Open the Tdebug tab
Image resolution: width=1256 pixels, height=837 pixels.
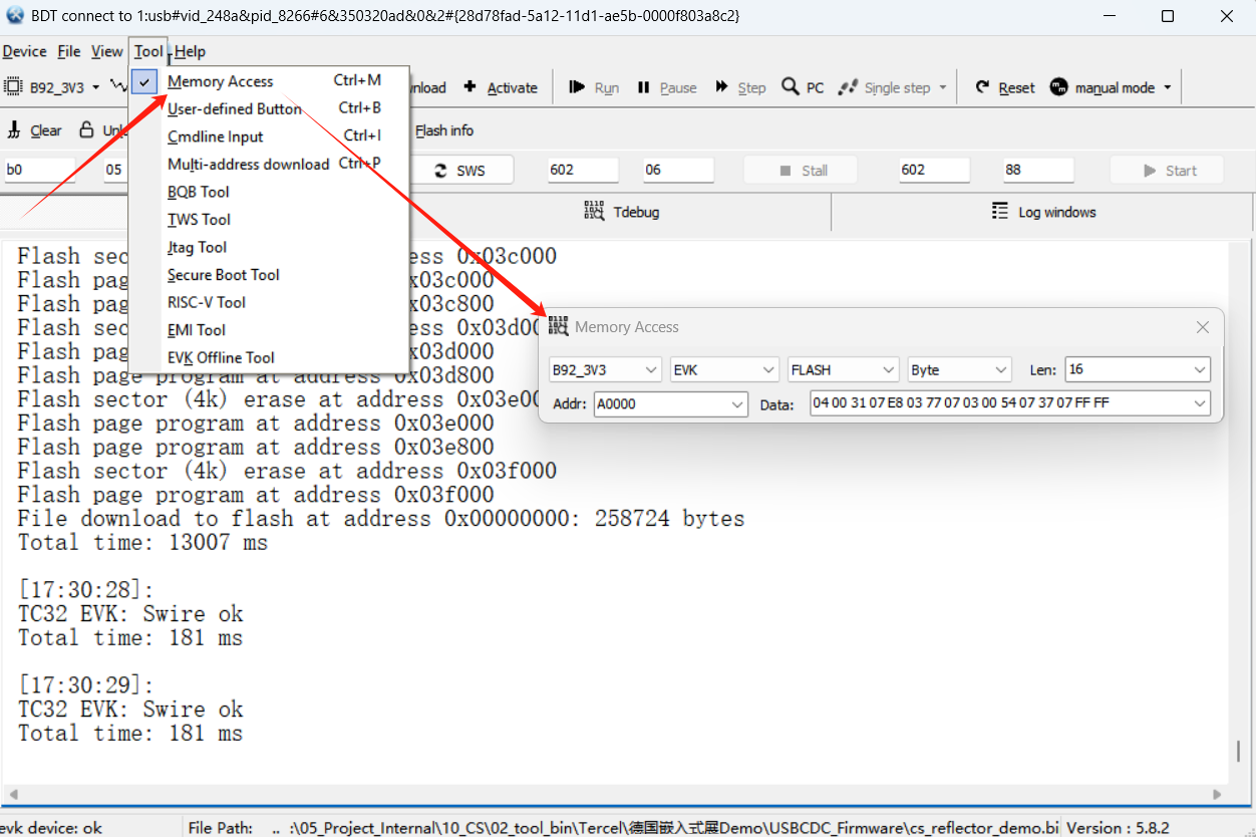[x=622, y=212]
